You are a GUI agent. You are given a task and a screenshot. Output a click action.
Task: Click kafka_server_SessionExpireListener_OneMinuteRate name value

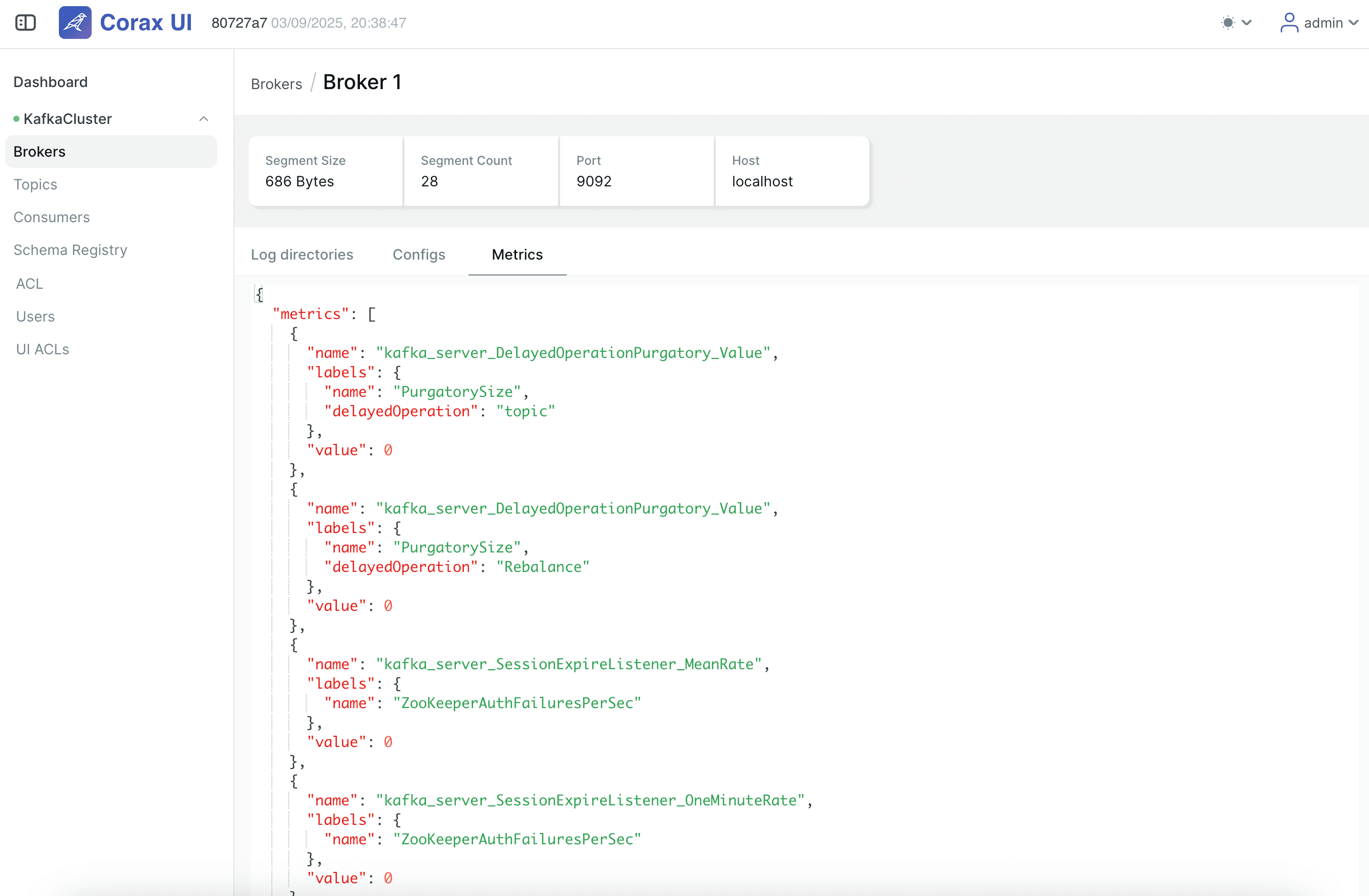pos(590,801)
